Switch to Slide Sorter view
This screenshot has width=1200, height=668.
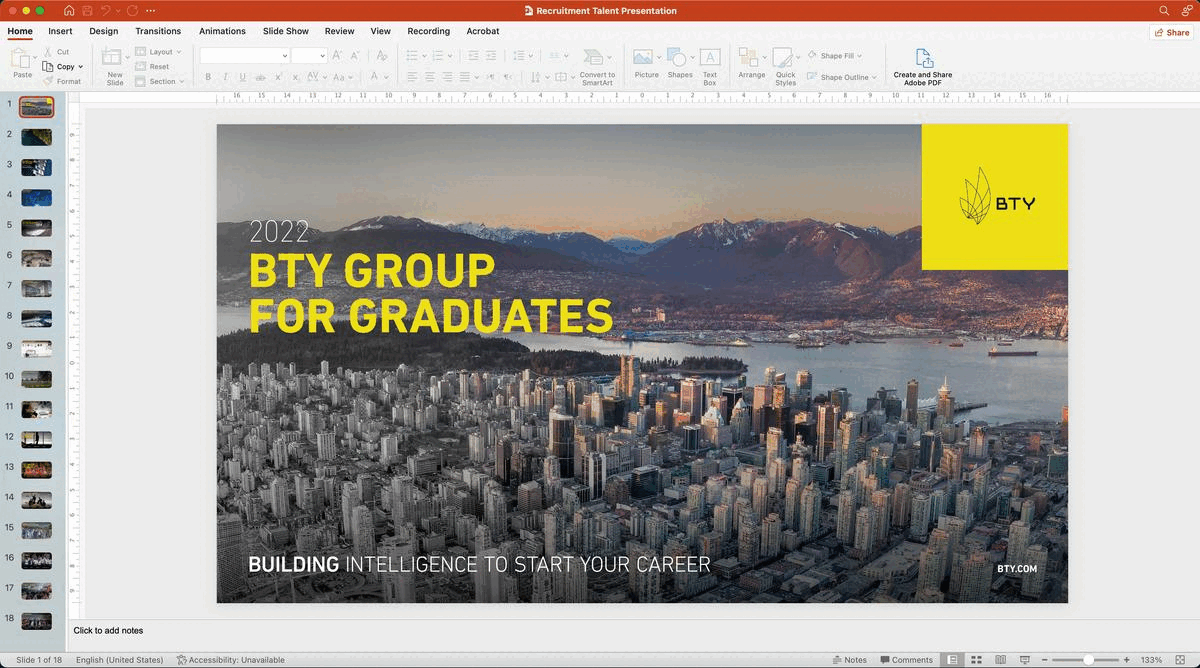tap(977, 660)
